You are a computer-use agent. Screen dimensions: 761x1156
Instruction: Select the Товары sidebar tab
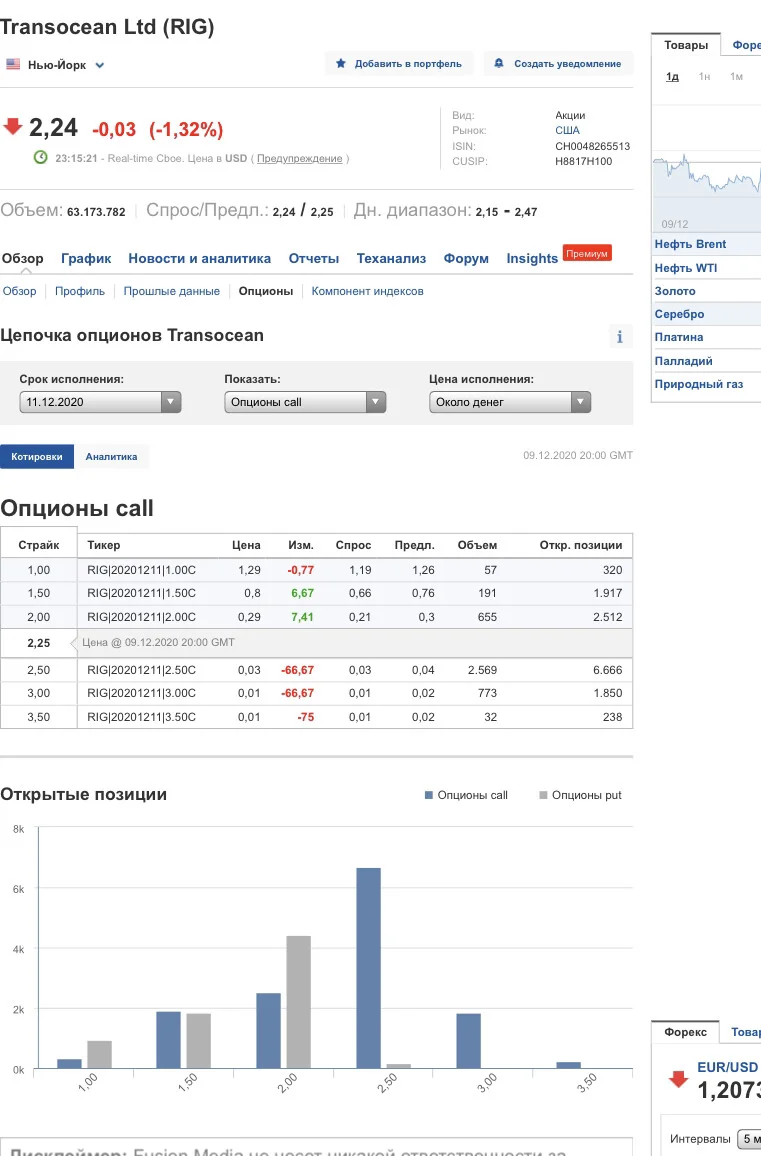point(686,45)
